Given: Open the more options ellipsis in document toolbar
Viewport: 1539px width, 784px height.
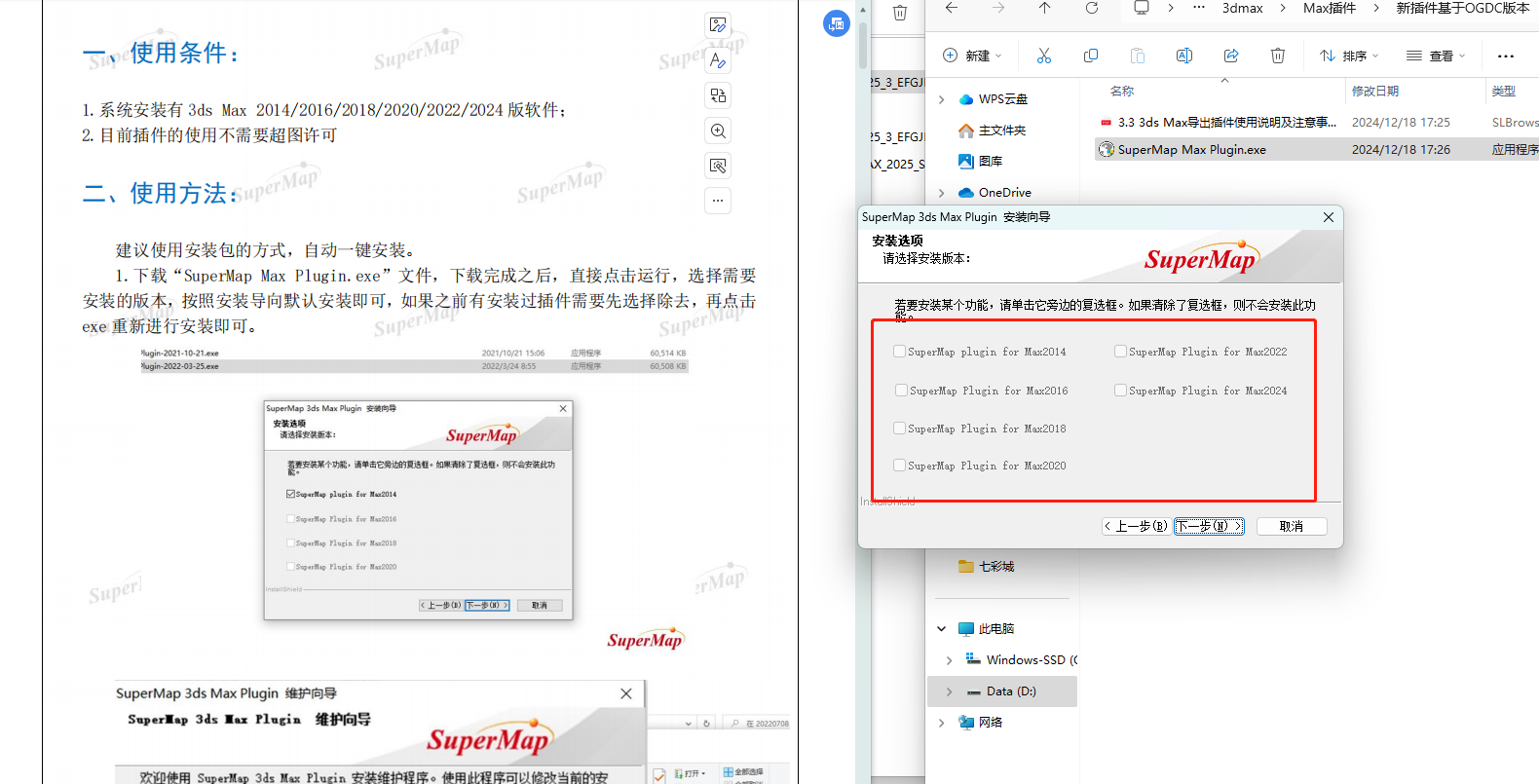Looking at the screenshot, I should [718, 201].
